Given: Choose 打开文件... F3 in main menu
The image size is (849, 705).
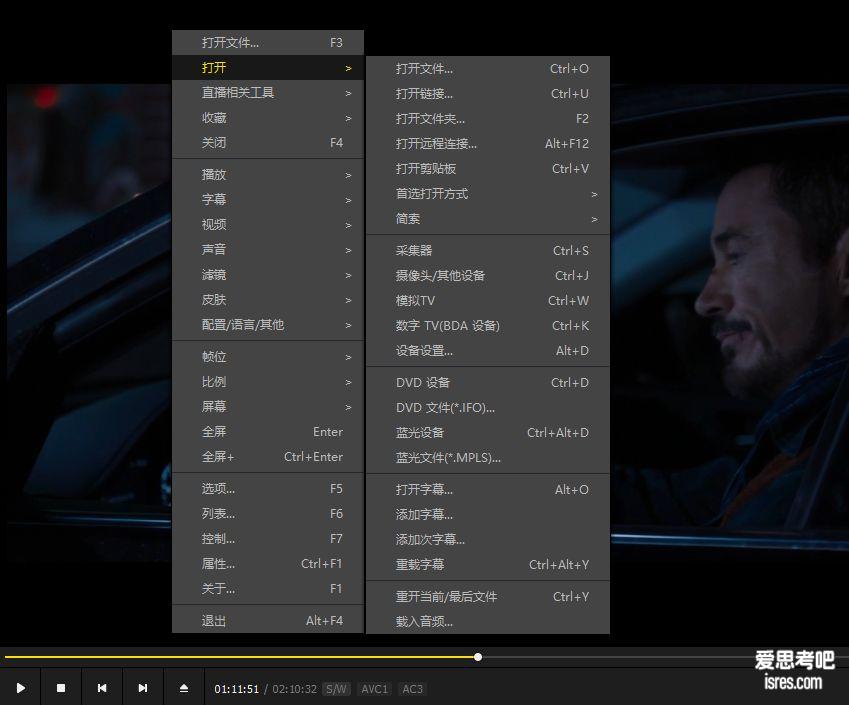Looking at the screenshot, I should click(268, 43).
